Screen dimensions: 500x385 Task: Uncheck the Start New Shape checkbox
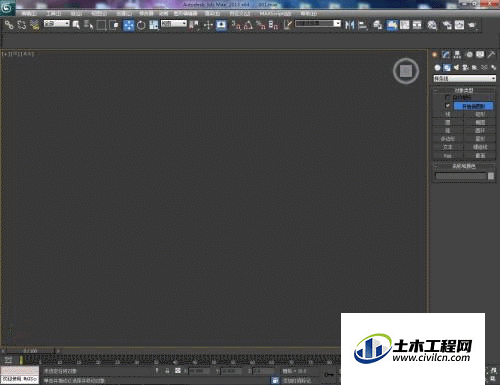pyautogui.click(x=447, y=106)
